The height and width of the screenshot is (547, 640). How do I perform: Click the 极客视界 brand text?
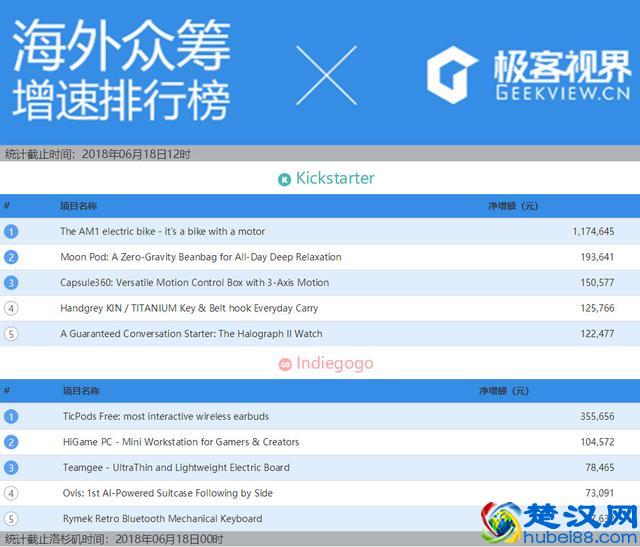point(562,67)
